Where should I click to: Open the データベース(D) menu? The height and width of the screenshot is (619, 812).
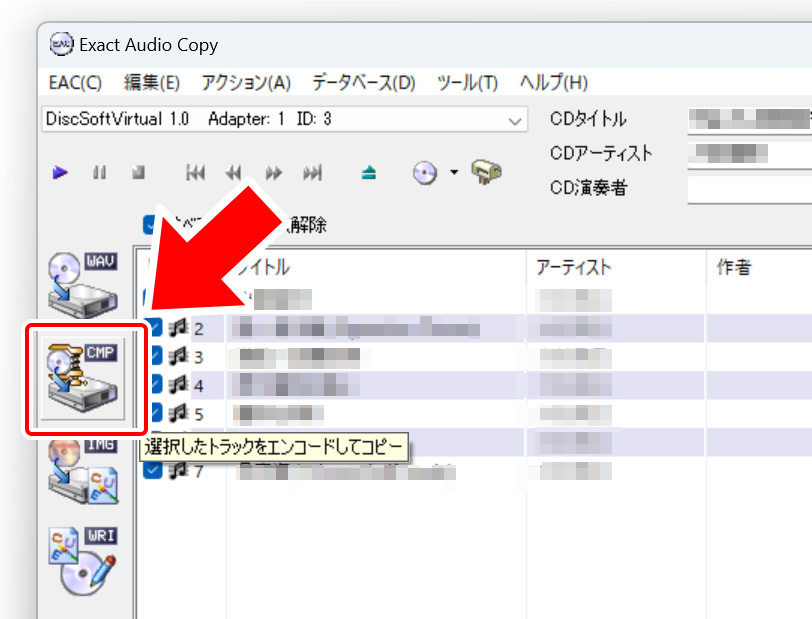(x=364, y=83)
